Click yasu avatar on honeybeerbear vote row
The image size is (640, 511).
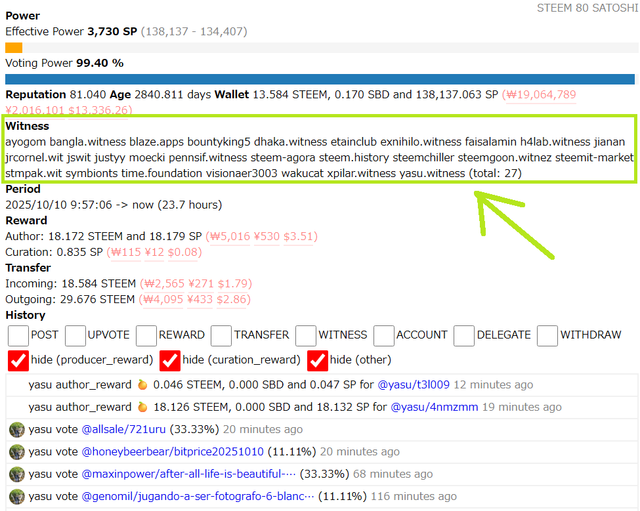pyautogui.click(x=17, y=452)
